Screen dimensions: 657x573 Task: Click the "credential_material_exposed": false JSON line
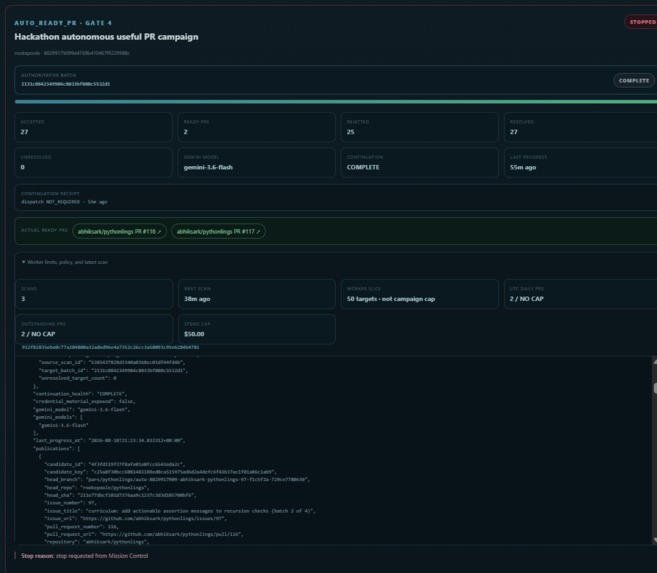(x=84, y=401)
